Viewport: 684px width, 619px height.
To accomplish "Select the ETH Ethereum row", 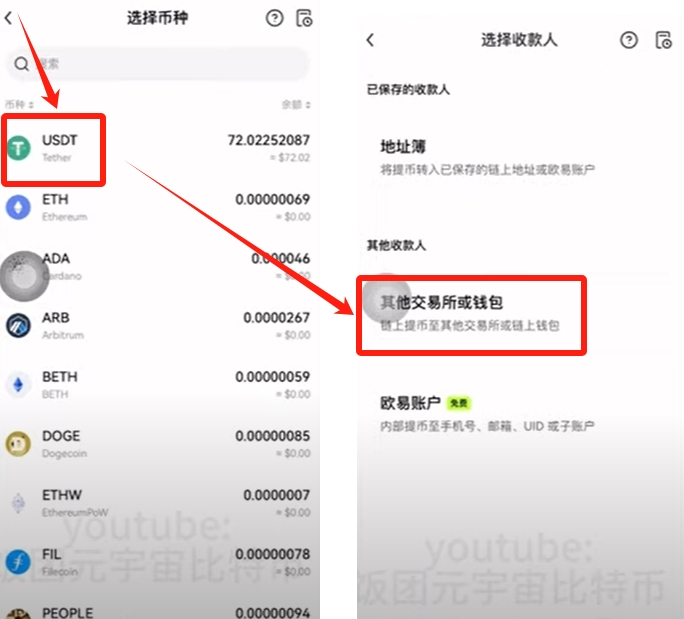I will pyautogui.click(x=157, y=208).
